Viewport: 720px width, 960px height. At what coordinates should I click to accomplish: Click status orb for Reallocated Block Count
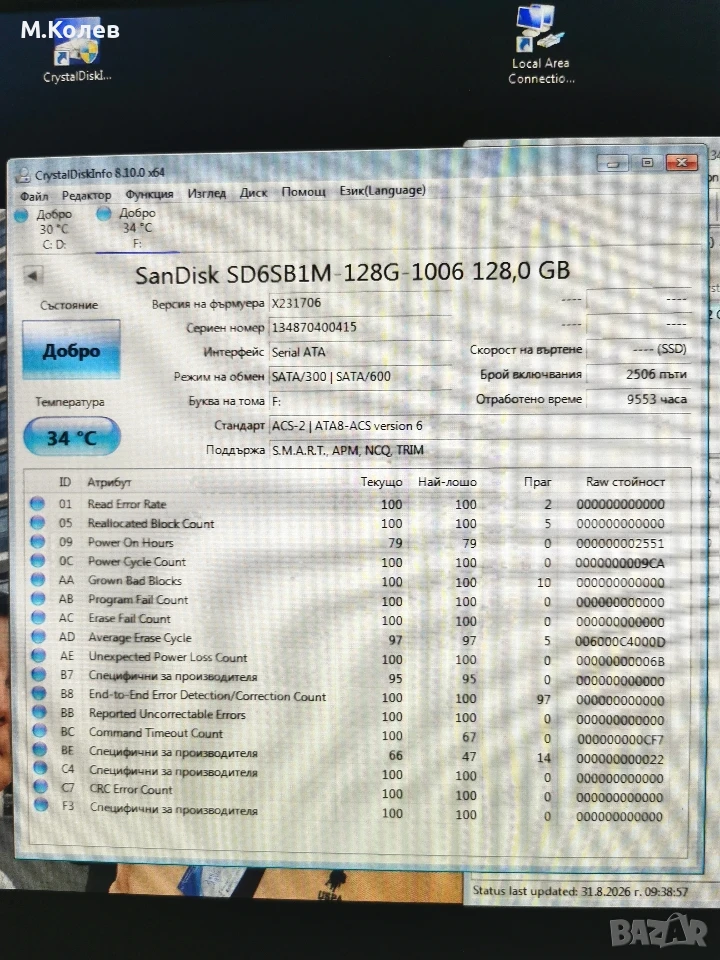click(x=37, y=522)
